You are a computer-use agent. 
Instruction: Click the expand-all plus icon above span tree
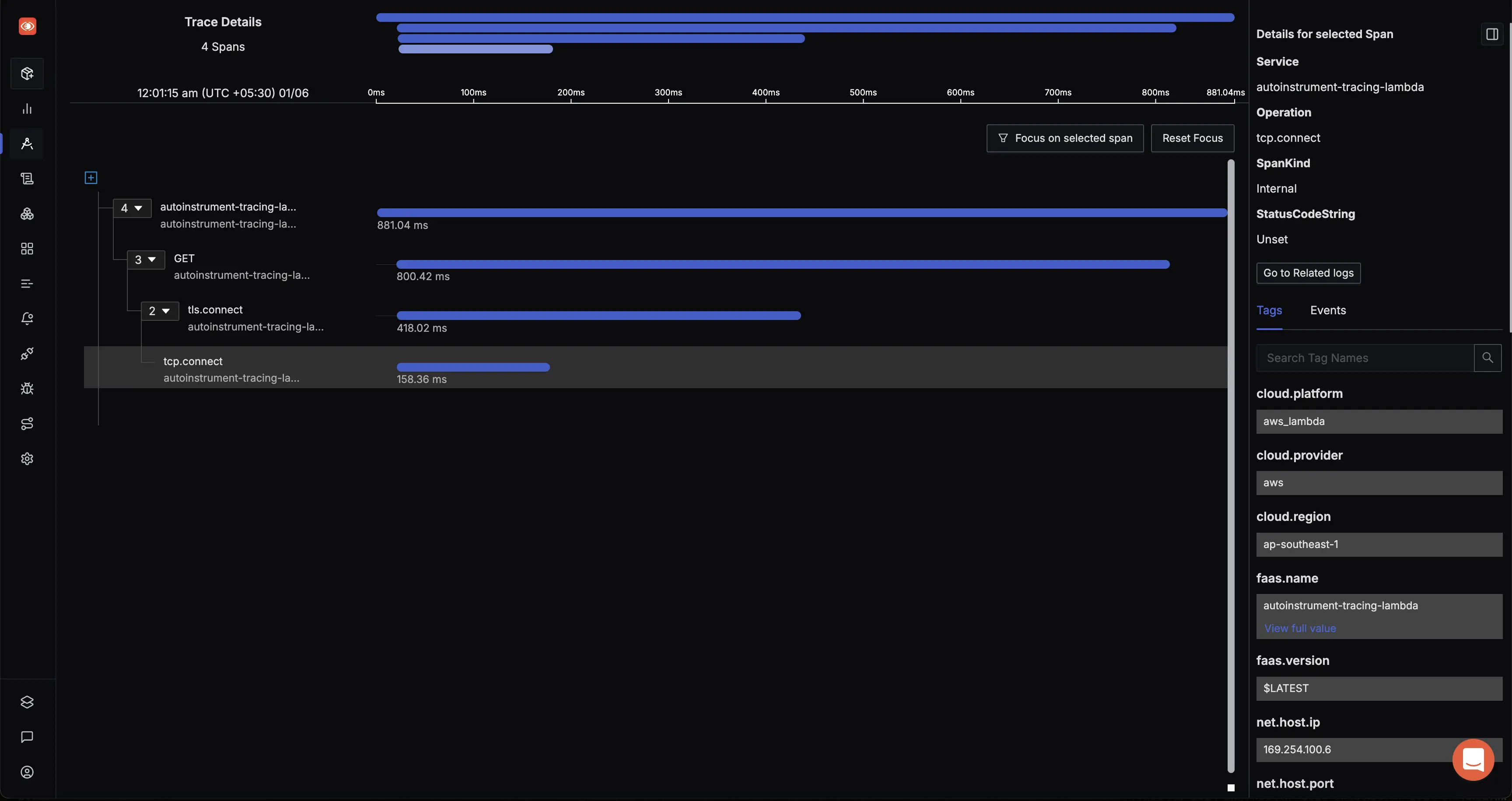[x=91, y=177]
